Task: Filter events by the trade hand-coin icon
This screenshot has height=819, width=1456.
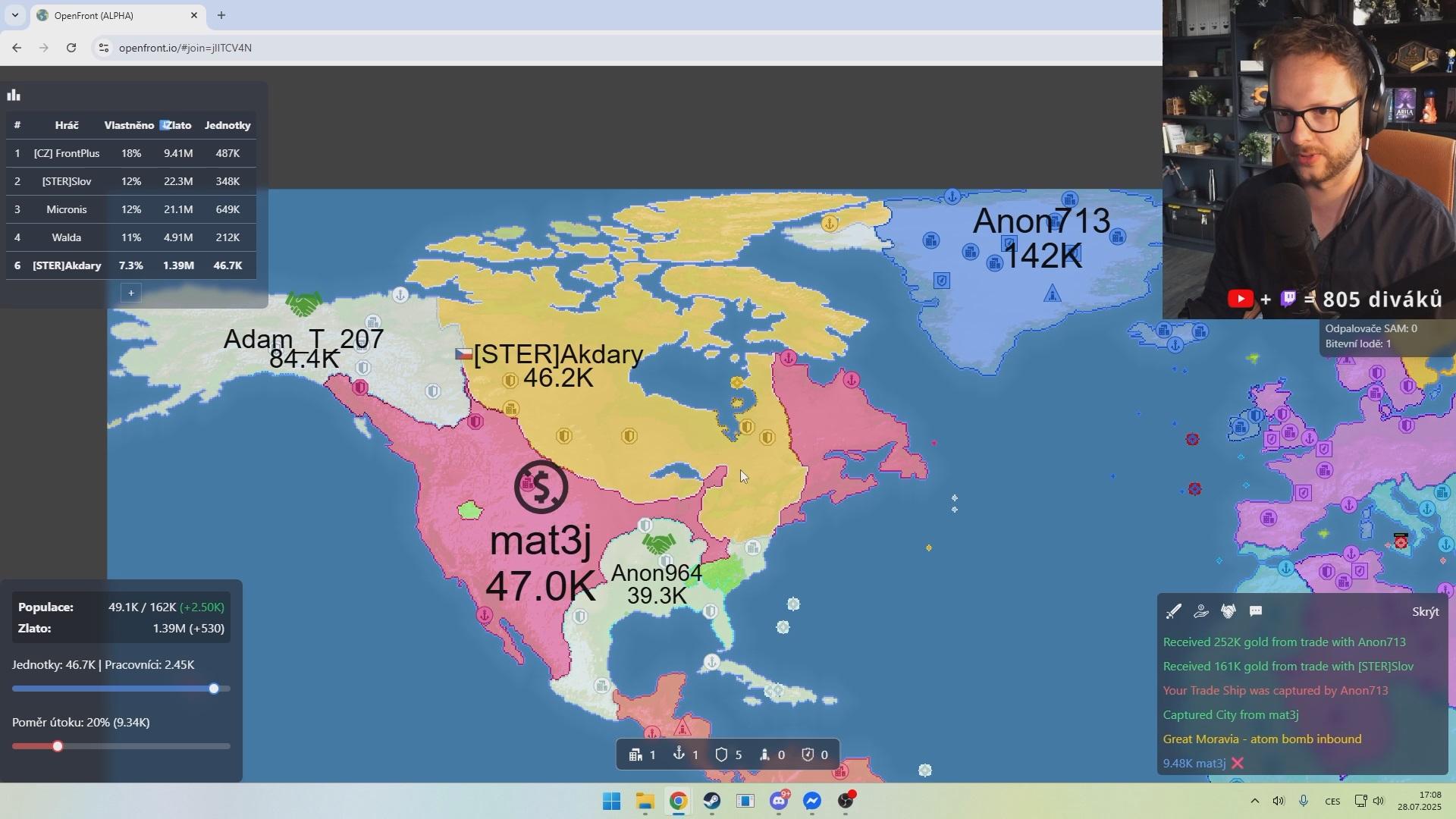Action: 1200,611
